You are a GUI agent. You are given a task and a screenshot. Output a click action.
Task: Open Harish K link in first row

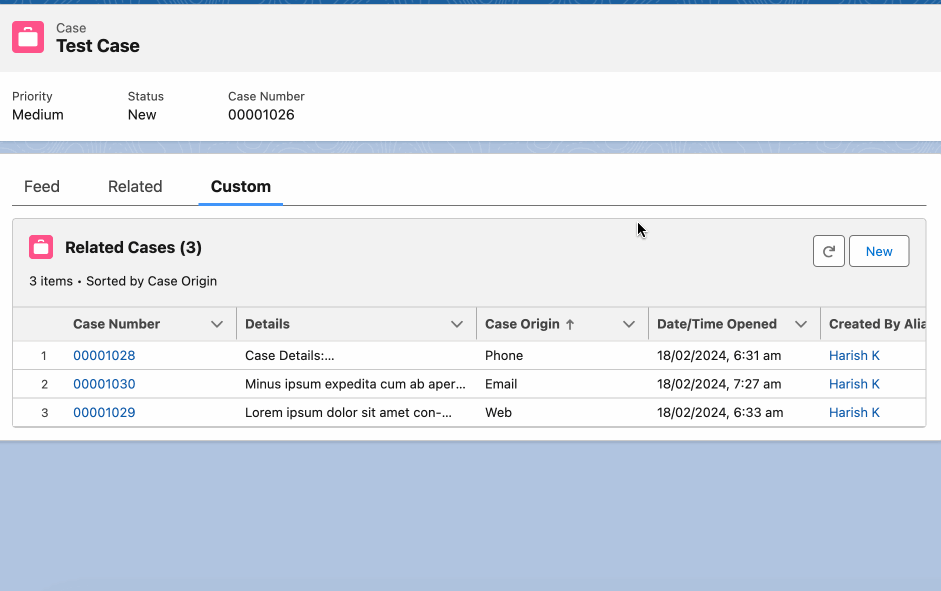coord(854,356)
